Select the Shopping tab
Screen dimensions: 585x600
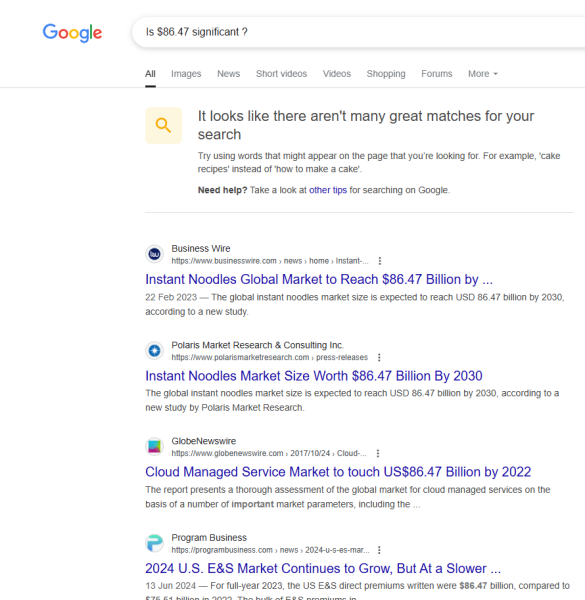[x=386, y=74]
